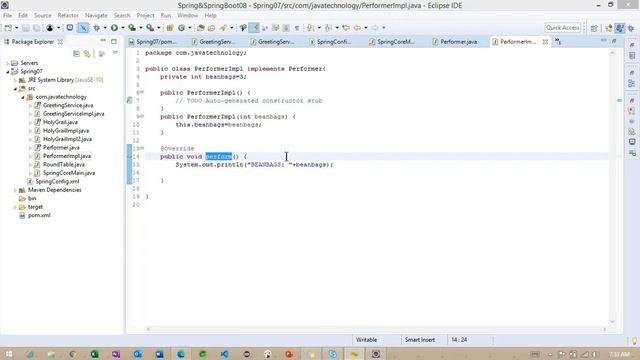
Task: Open the Window menu
Action: tap(187, 15)
